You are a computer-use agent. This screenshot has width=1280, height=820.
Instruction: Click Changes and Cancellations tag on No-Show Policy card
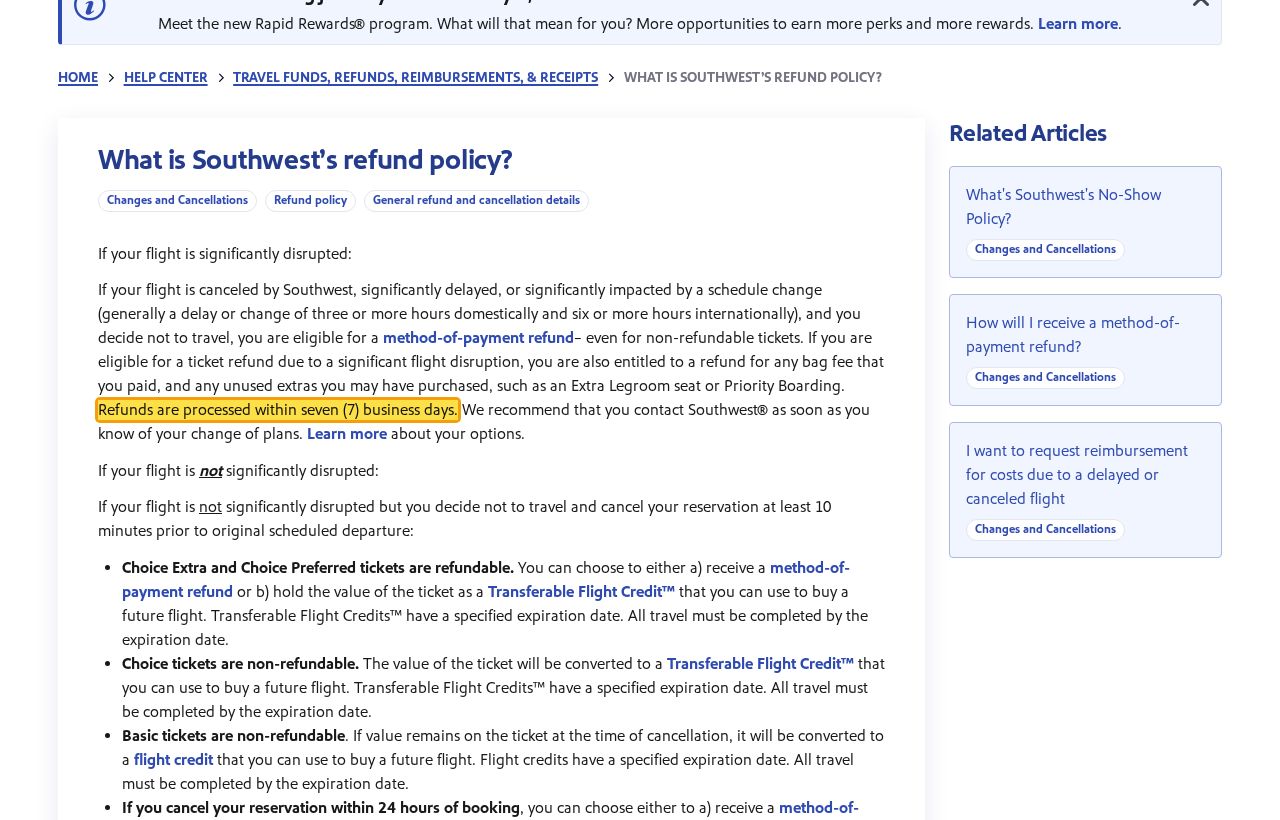click(x=1045, y=250)
